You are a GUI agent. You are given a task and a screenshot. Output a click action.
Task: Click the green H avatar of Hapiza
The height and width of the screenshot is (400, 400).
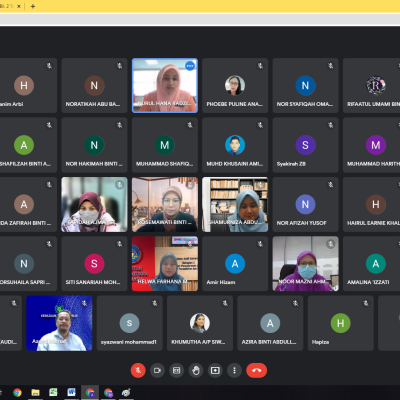(340, 323)
